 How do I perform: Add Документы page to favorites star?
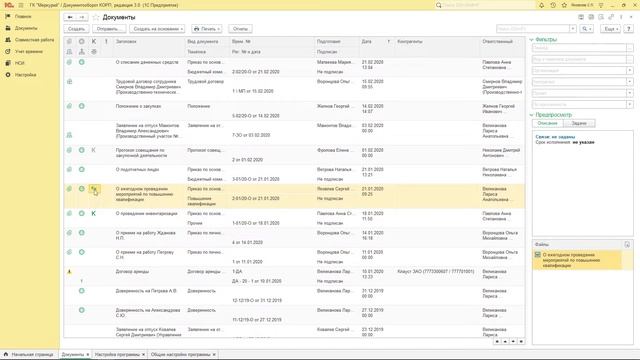click(96, 17)
